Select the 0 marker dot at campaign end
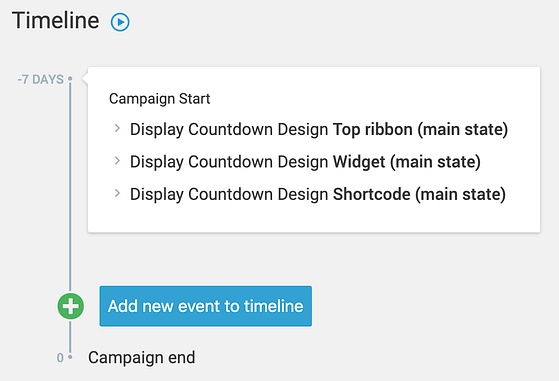The width and height of the screenshot is (559, 381). 70,357
